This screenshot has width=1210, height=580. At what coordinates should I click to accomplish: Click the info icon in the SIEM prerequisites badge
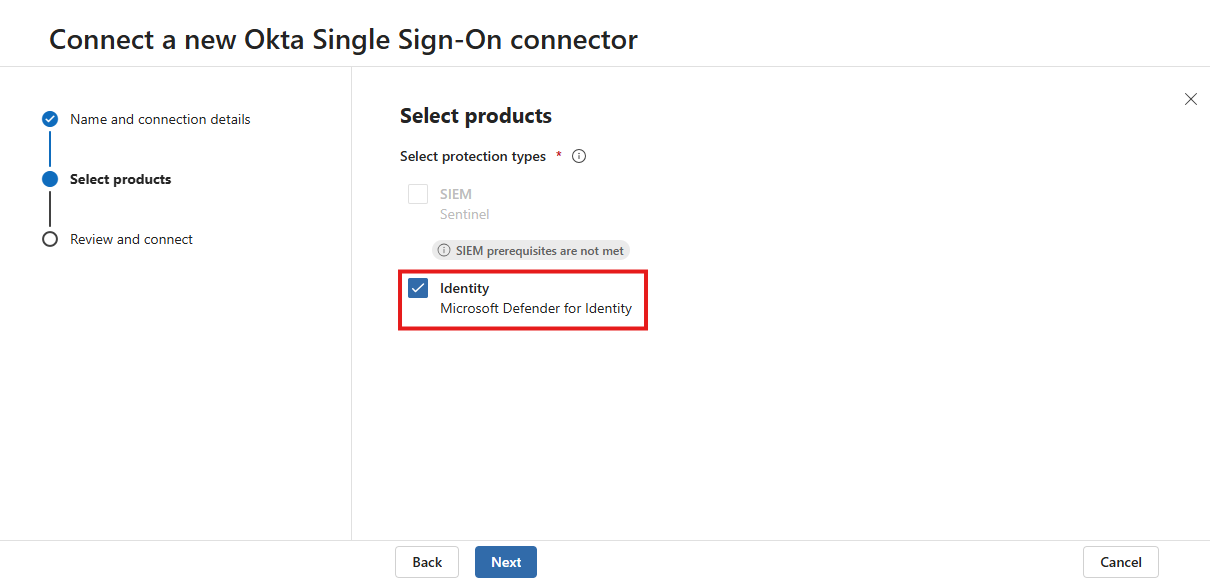tap(444, 250)
